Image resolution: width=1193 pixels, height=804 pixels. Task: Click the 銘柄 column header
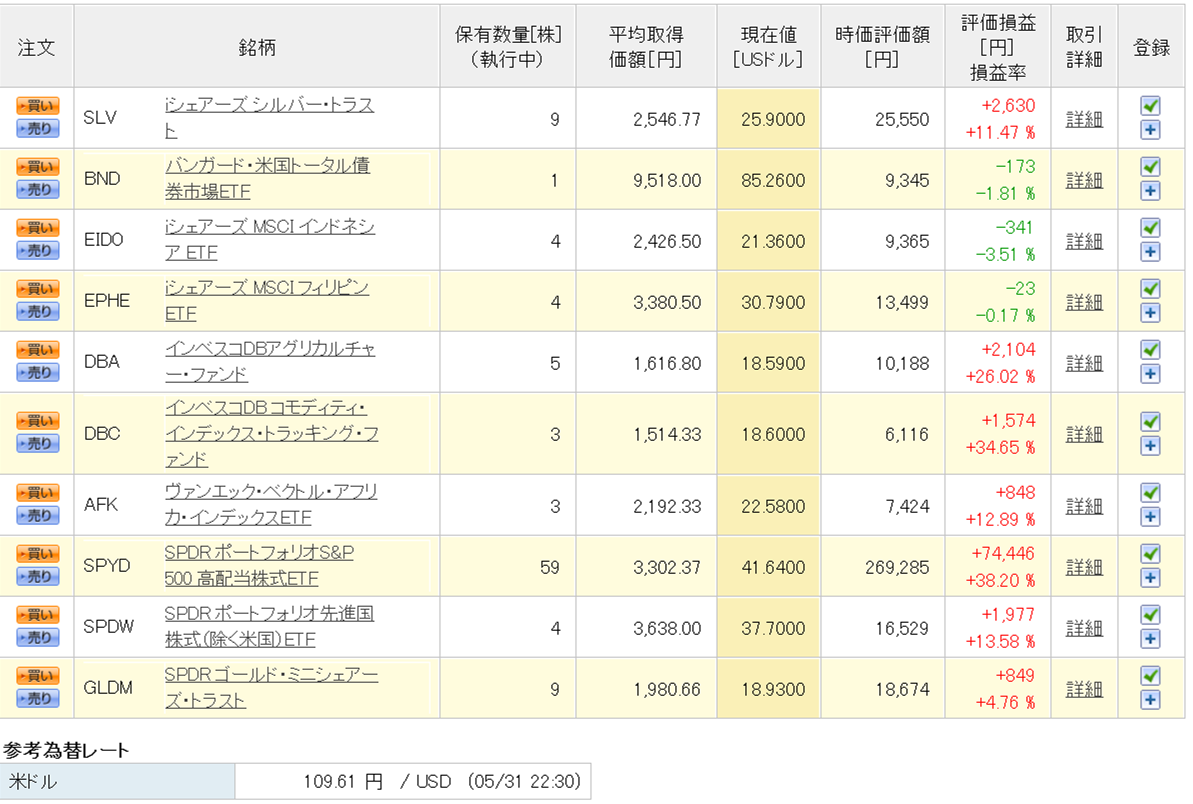coord(257,47)
